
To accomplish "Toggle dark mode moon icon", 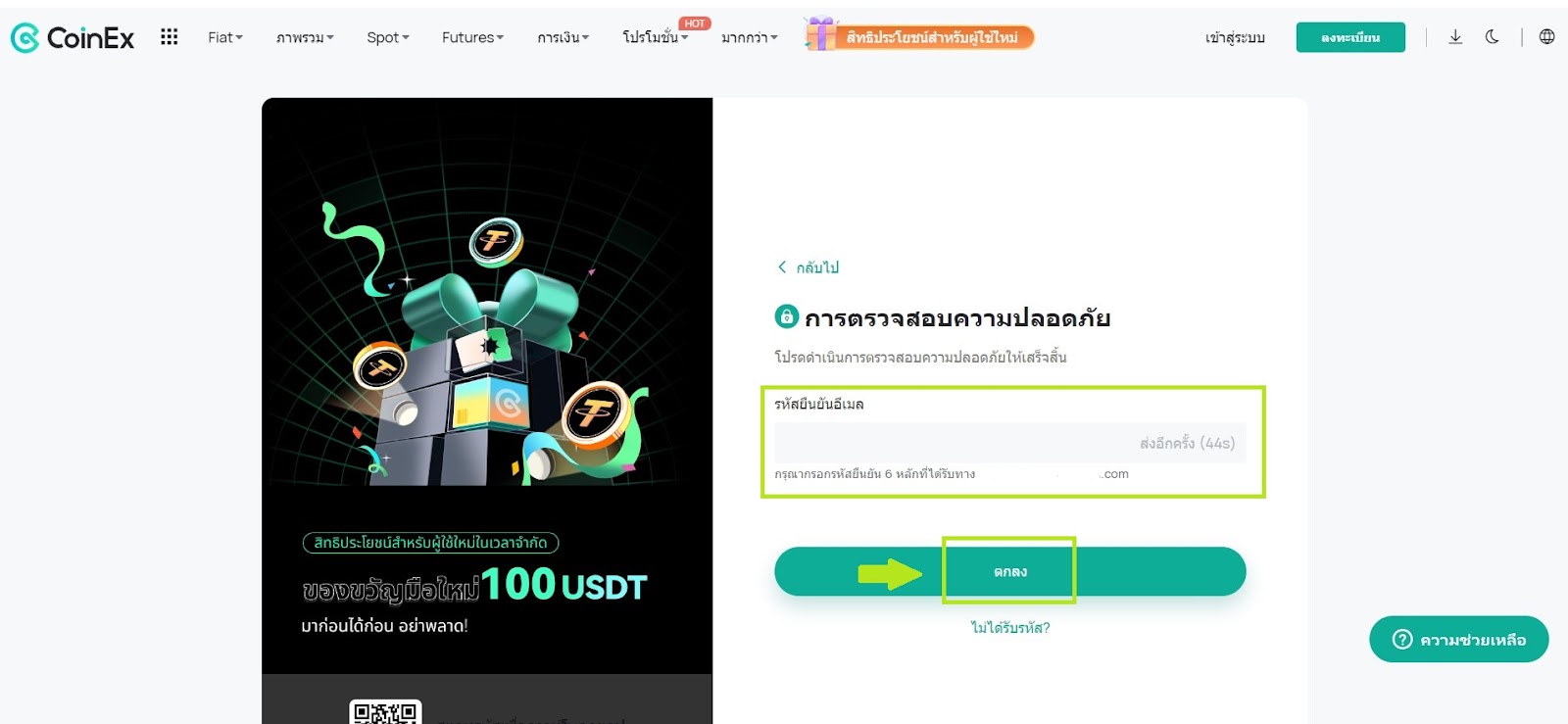I will [1492, 37].
